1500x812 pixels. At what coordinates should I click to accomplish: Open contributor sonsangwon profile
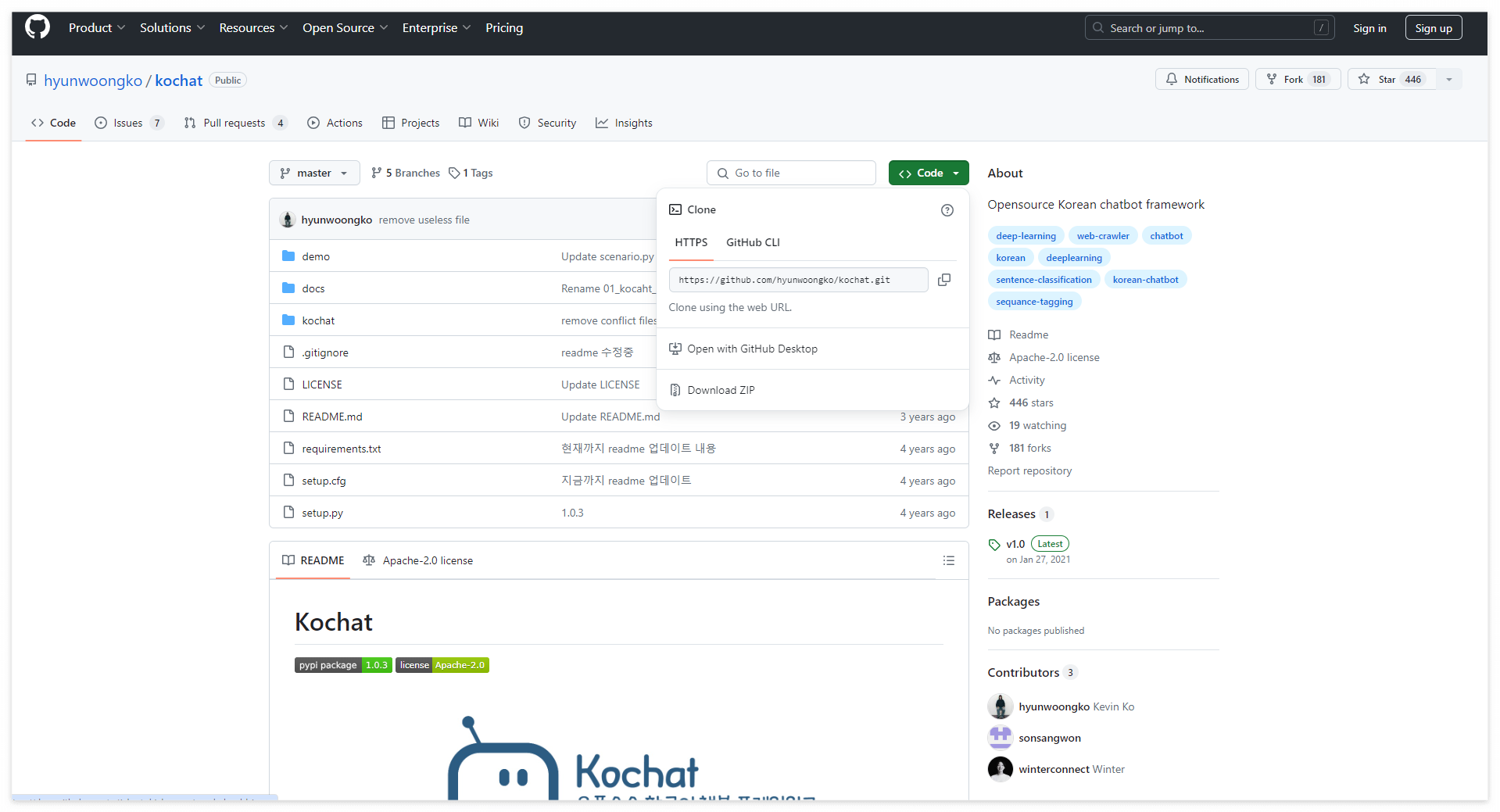(1050, 738)
